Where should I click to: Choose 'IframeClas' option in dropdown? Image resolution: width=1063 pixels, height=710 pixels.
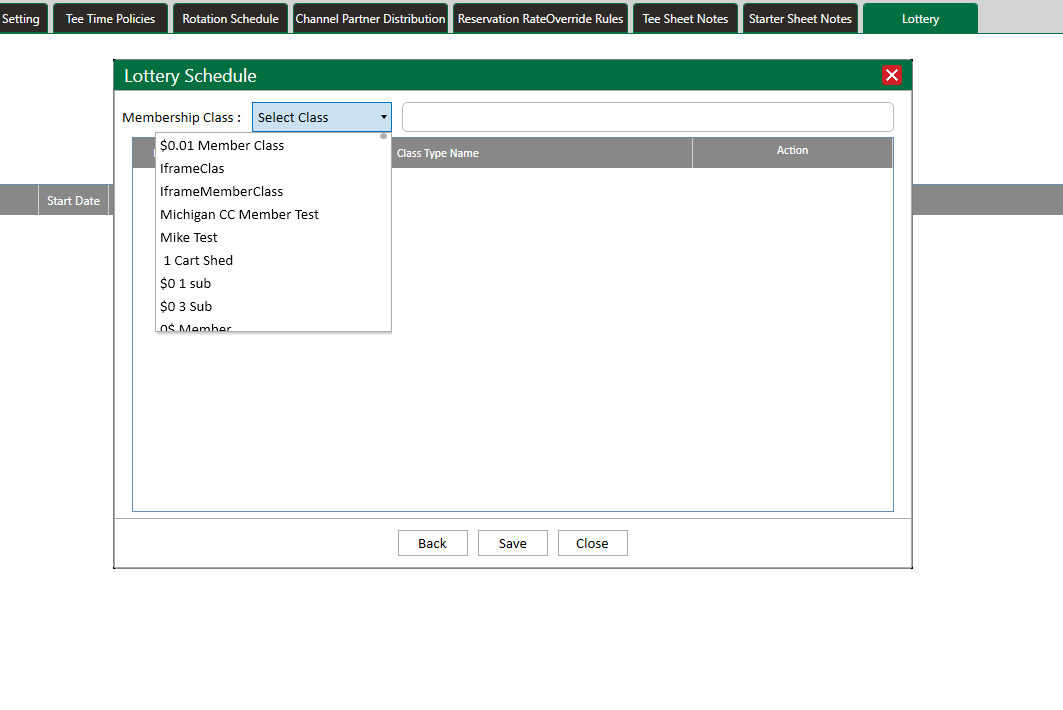[x=192, y=169]
